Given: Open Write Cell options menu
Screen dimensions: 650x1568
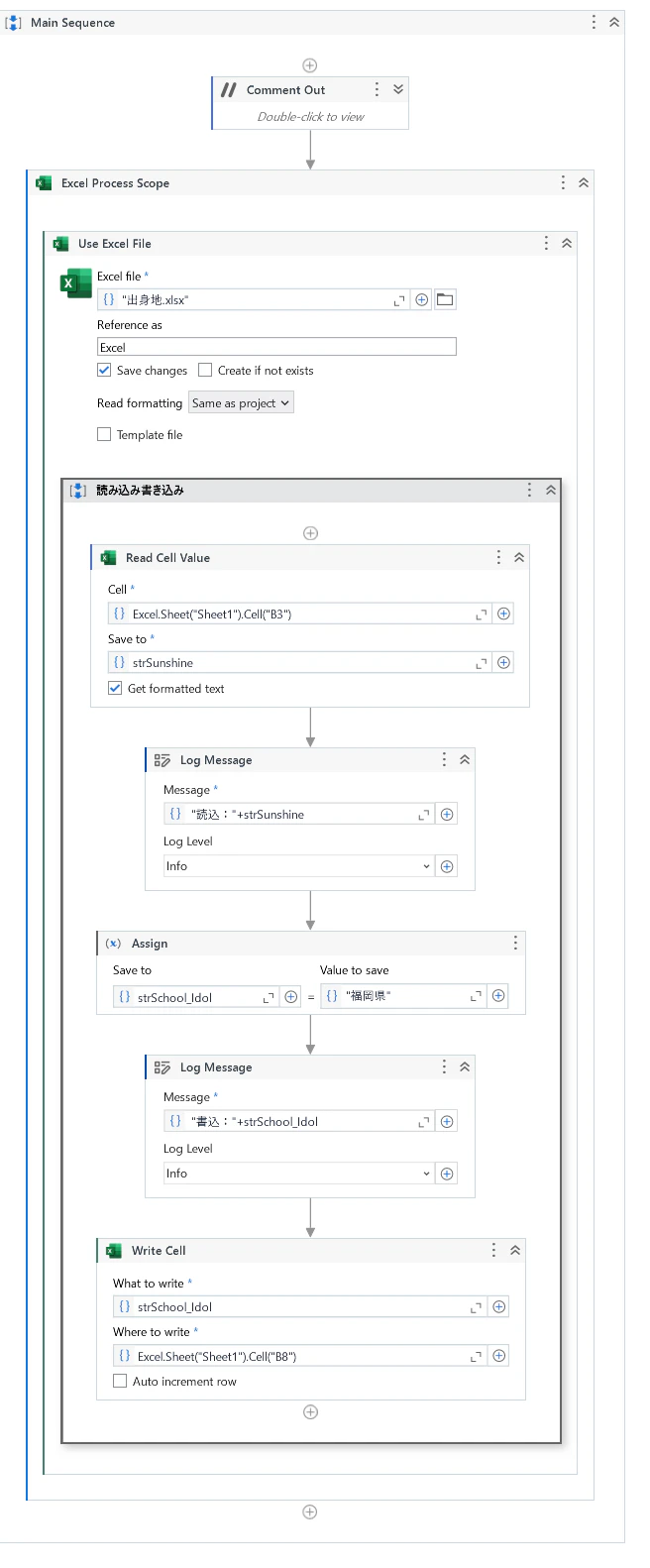Looking at the screenshot, I should coord(493,1250).
